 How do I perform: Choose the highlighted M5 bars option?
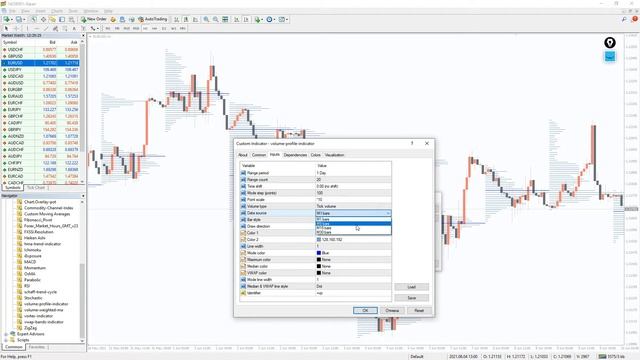point(353,224)
